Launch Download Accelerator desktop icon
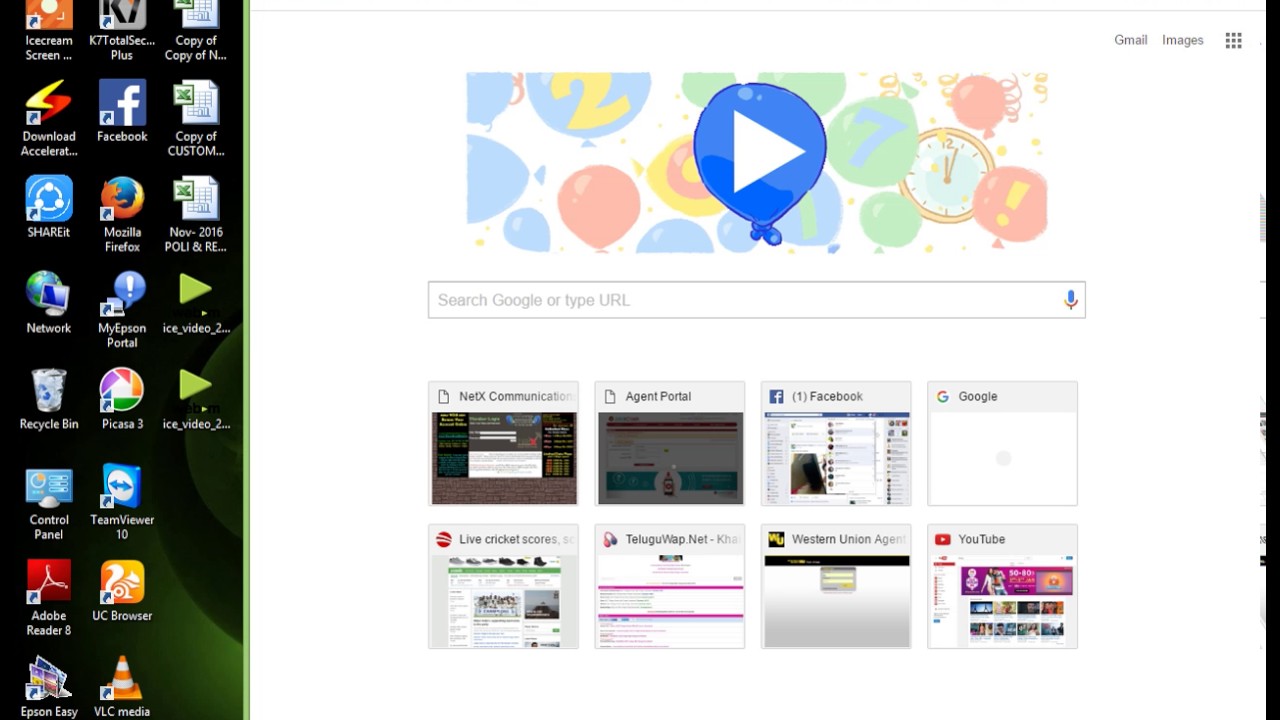Image resolution: width=1280 pixels, height=720 pixels. pyautogui.click(x=48, y=118)
